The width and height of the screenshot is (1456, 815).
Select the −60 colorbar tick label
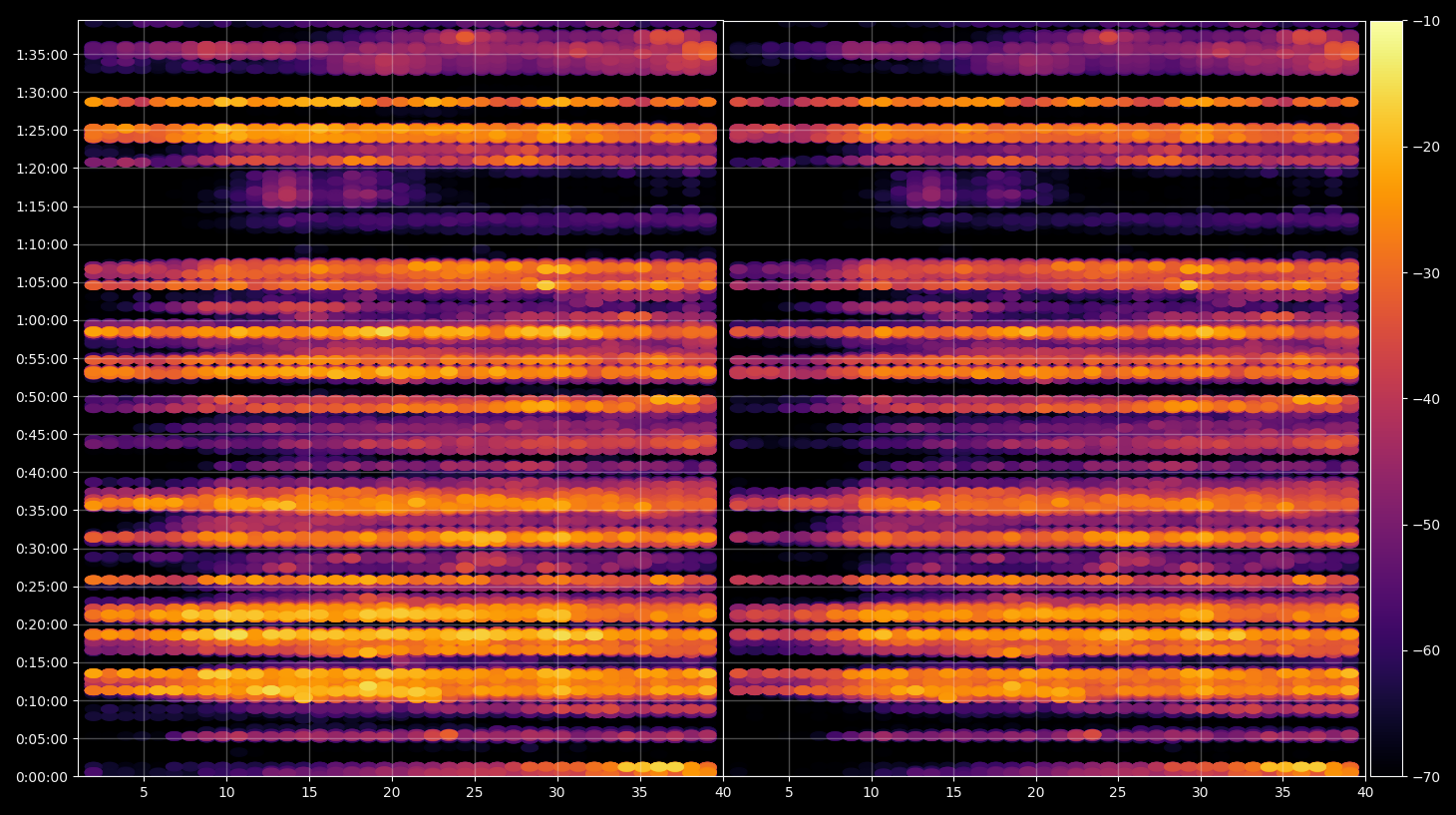pos(1427,650)
